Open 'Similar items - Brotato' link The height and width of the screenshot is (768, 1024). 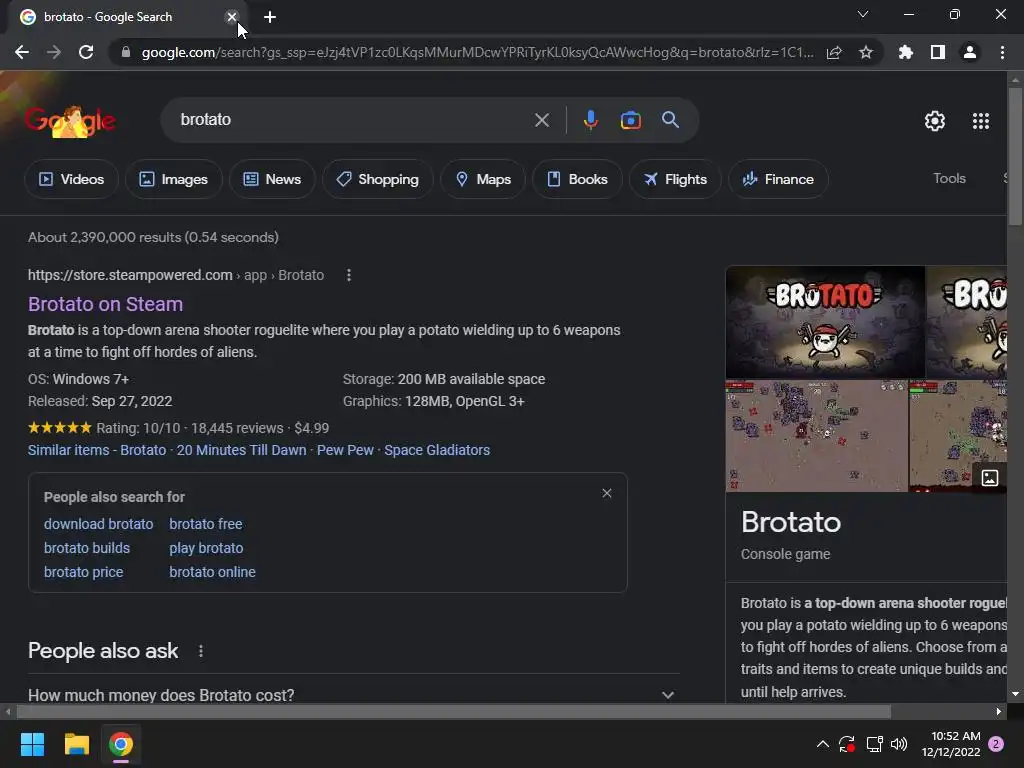(97, 451)
